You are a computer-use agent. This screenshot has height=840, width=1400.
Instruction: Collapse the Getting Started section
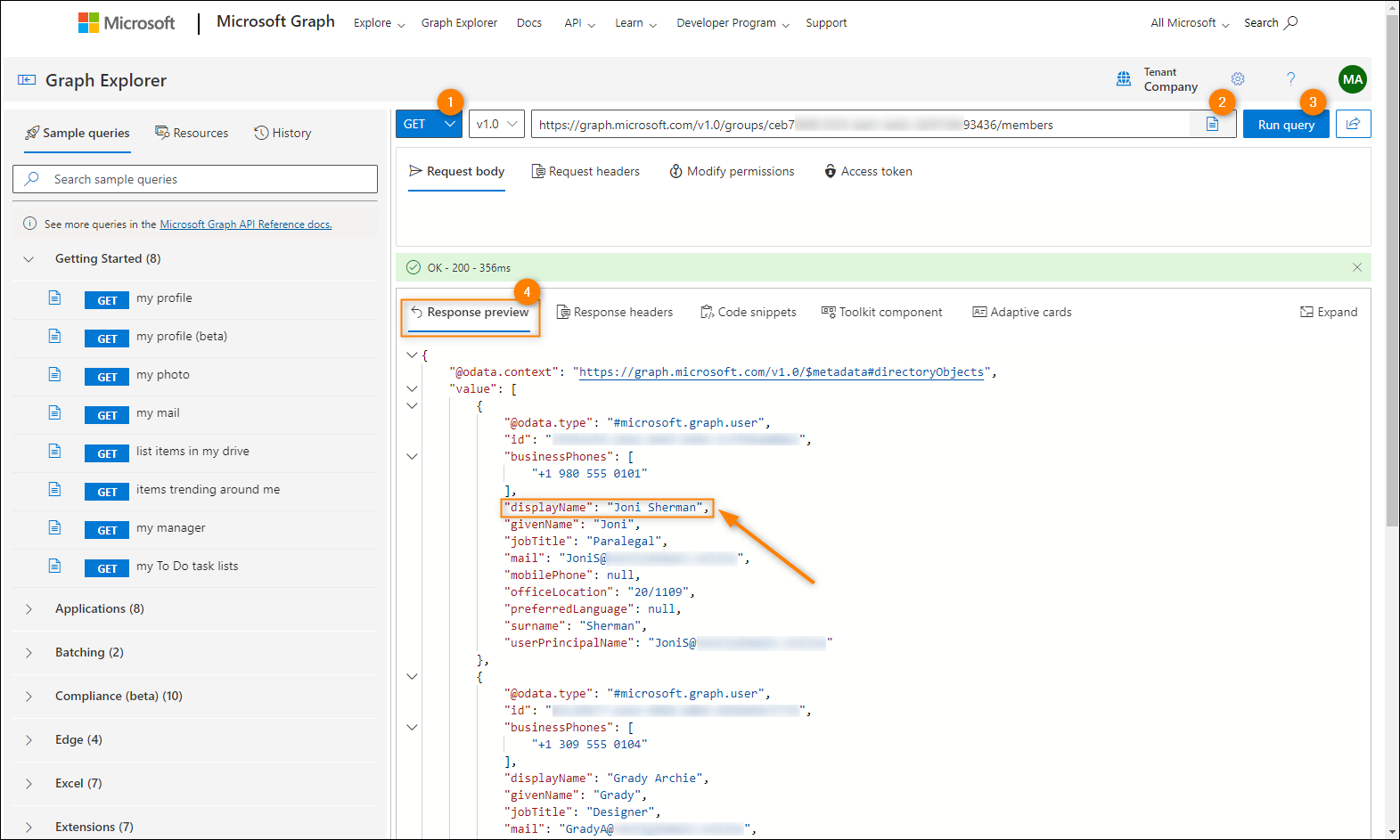pyautogui.click(x=29, y=259)
